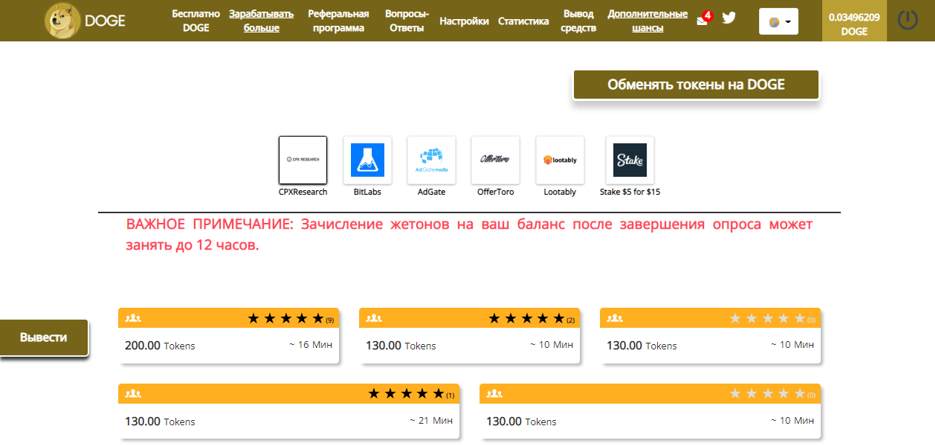Click Обменять токены на DOGE button
This screenshot has width=935, height=445.
pos(696,85)
